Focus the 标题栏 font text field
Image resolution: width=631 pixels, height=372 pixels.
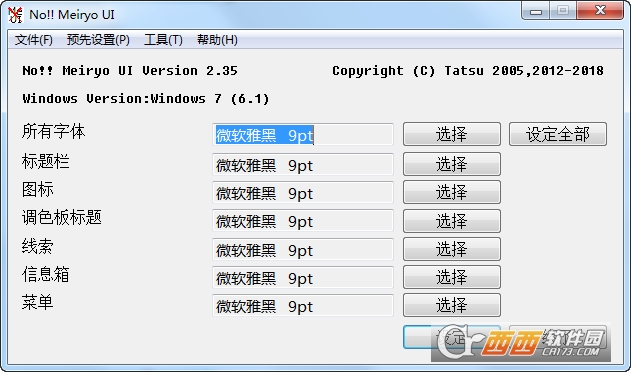[x=303, y=164]
